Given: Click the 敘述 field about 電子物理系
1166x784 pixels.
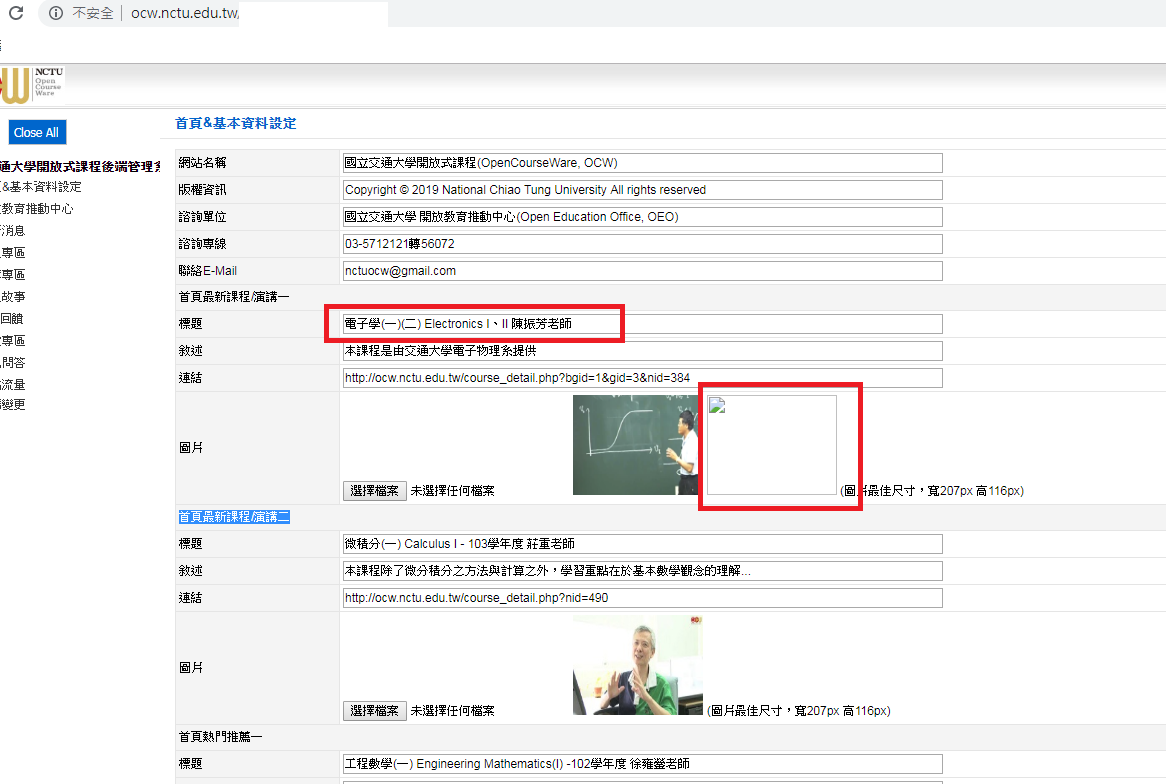Looking at the screenshot, I should pos(642,350).
